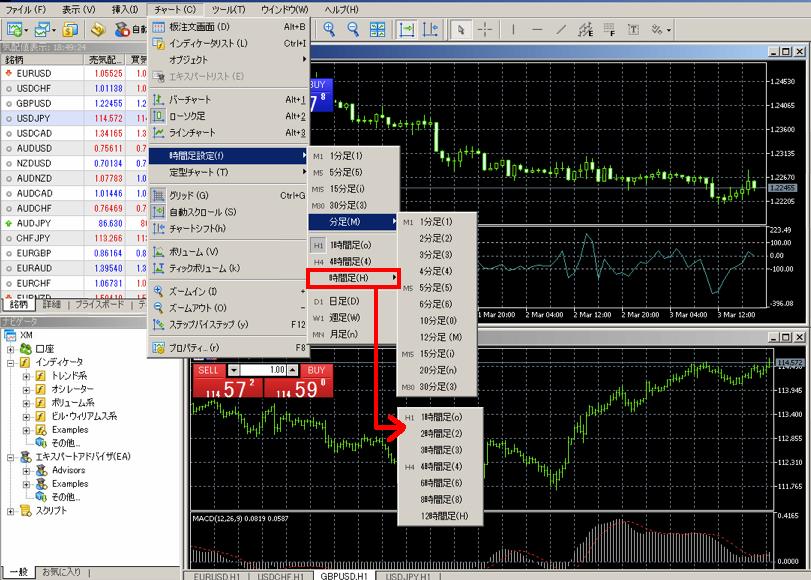Screen dimensions: 811x580
Task: Select the Trendline drawing tool
Action: coord(561,29)
